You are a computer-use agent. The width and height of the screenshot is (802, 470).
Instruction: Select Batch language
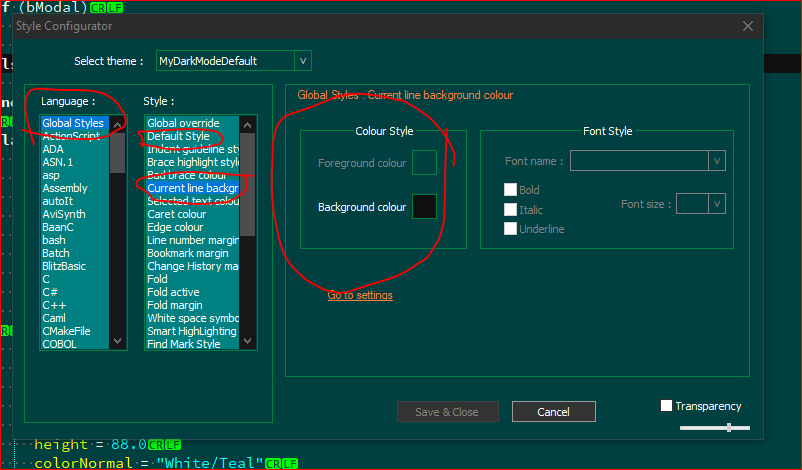click(75, 253)
